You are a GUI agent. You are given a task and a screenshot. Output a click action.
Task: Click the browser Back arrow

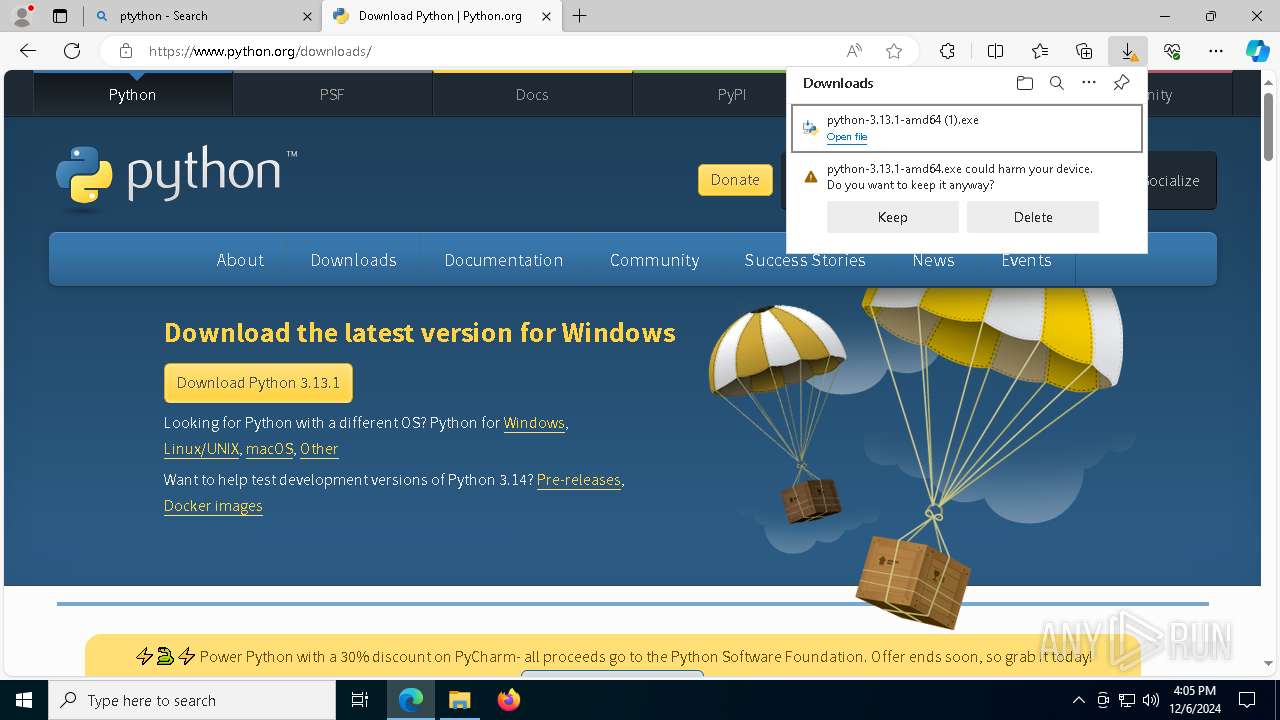click(28, 51)
